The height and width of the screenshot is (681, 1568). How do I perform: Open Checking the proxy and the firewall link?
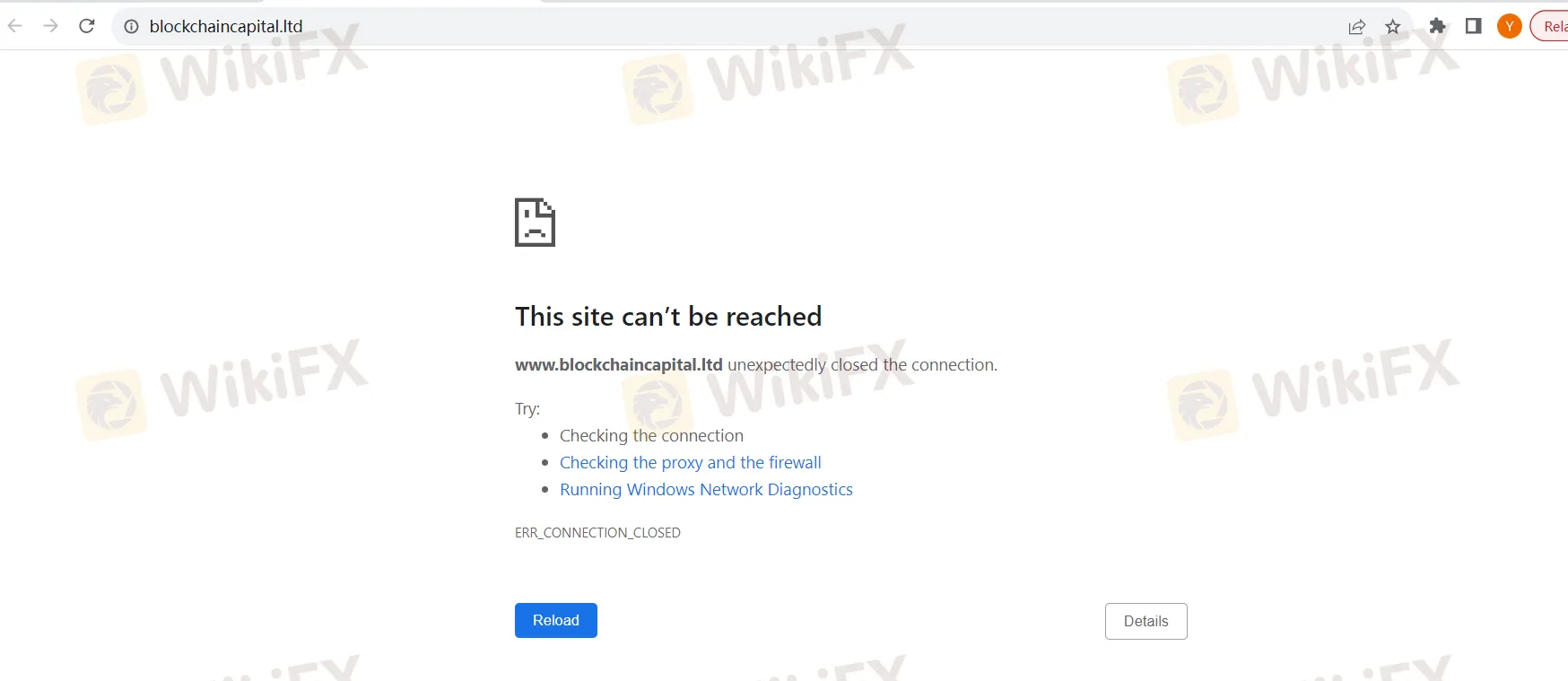coord(691,462)
